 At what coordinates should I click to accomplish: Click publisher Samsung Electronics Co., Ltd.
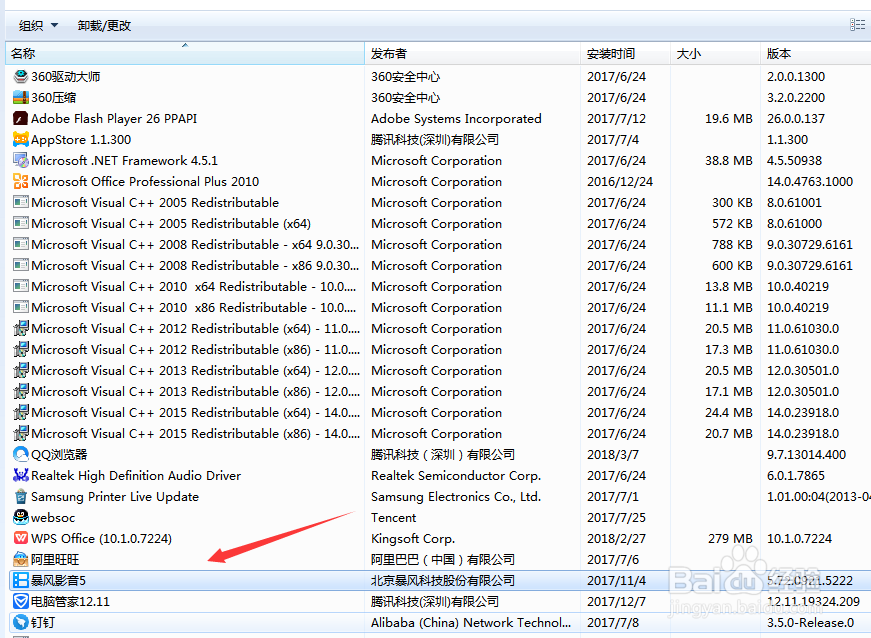(x=455, y=497)
